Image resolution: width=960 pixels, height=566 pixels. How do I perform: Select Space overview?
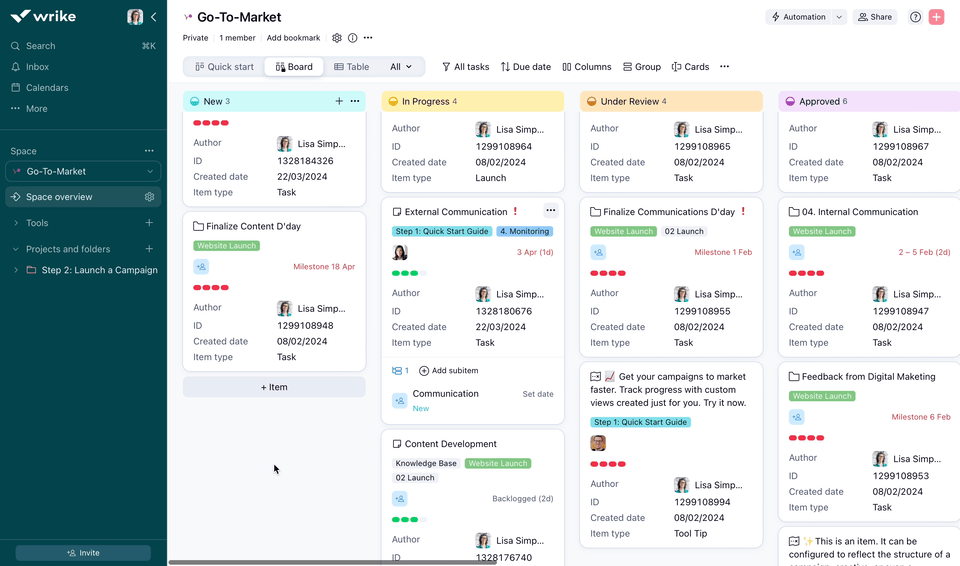point(59,197)
